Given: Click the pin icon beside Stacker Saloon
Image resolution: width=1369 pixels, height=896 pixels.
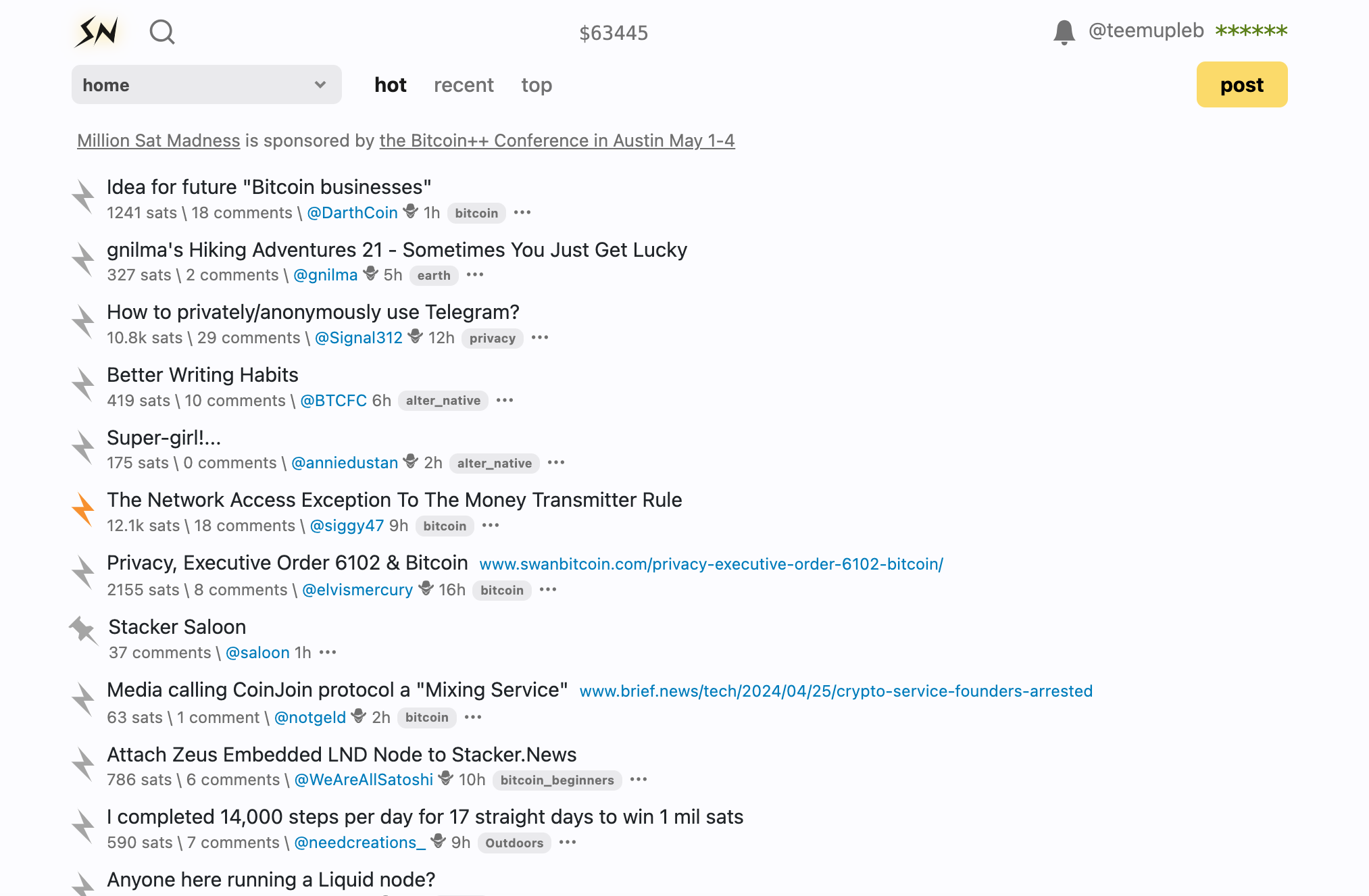Looking at the screenshot, I should click(83, 630).
